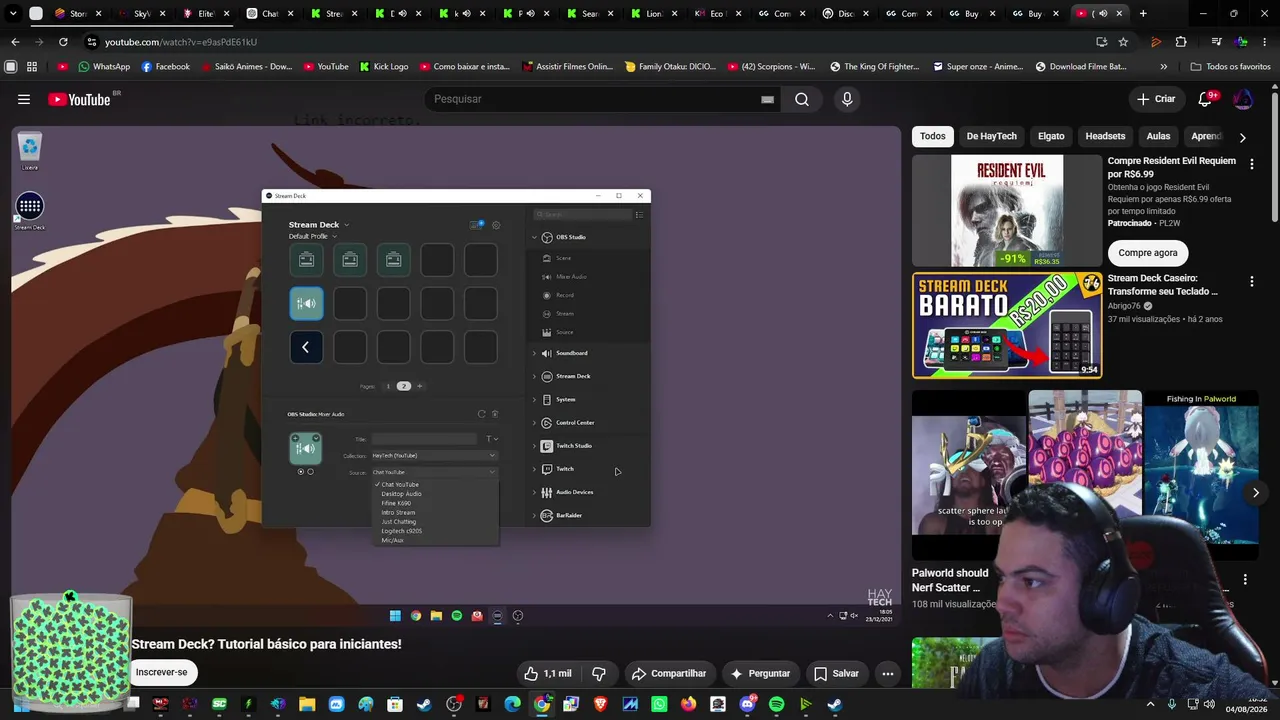The width and height of the screenshot is (1280, 720).
Task: Click the Compartilhar share button
Action: [x=669, y=673]
